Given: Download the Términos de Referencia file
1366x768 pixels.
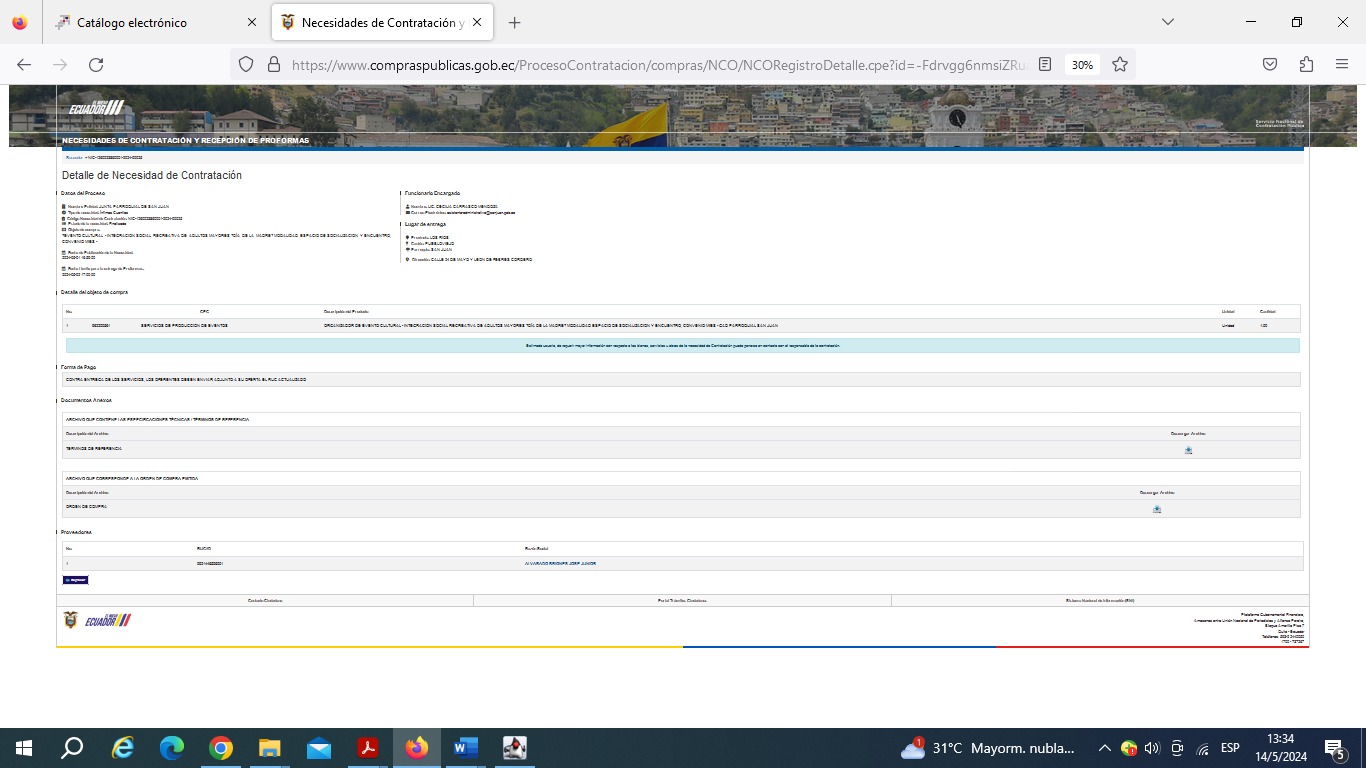Looking at the screenshot, I should click(x=1188, y=450).
